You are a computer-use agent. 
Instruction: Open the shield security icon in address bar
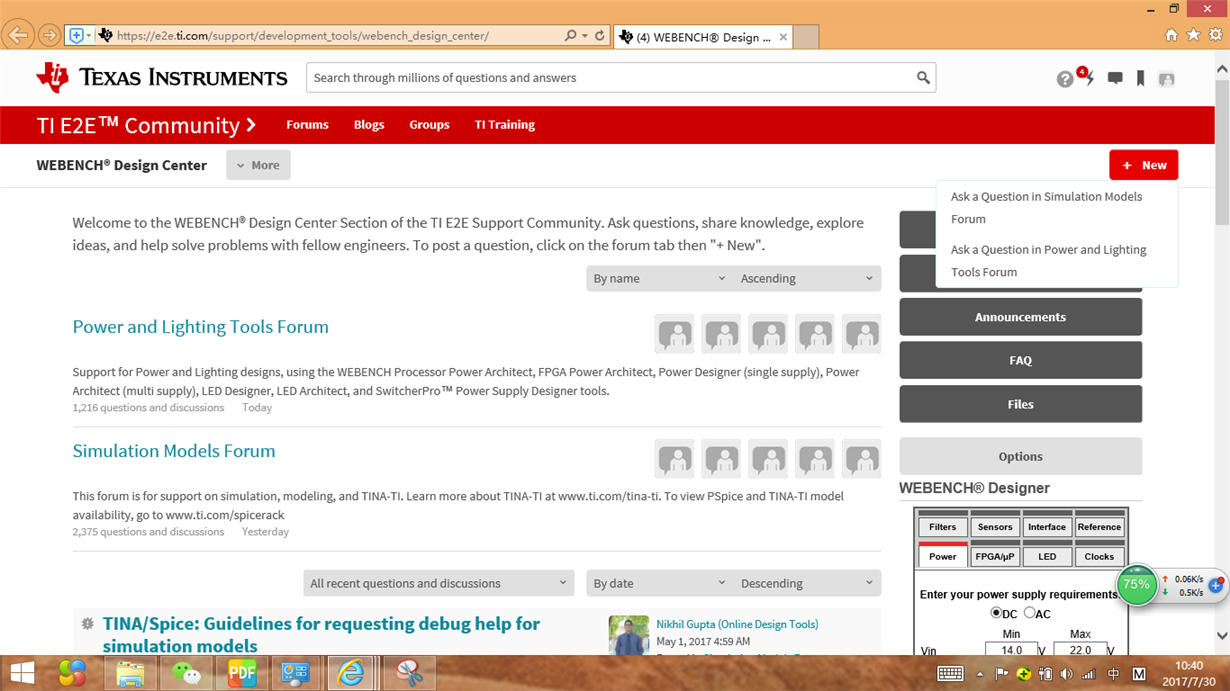(x=76, y=36)
